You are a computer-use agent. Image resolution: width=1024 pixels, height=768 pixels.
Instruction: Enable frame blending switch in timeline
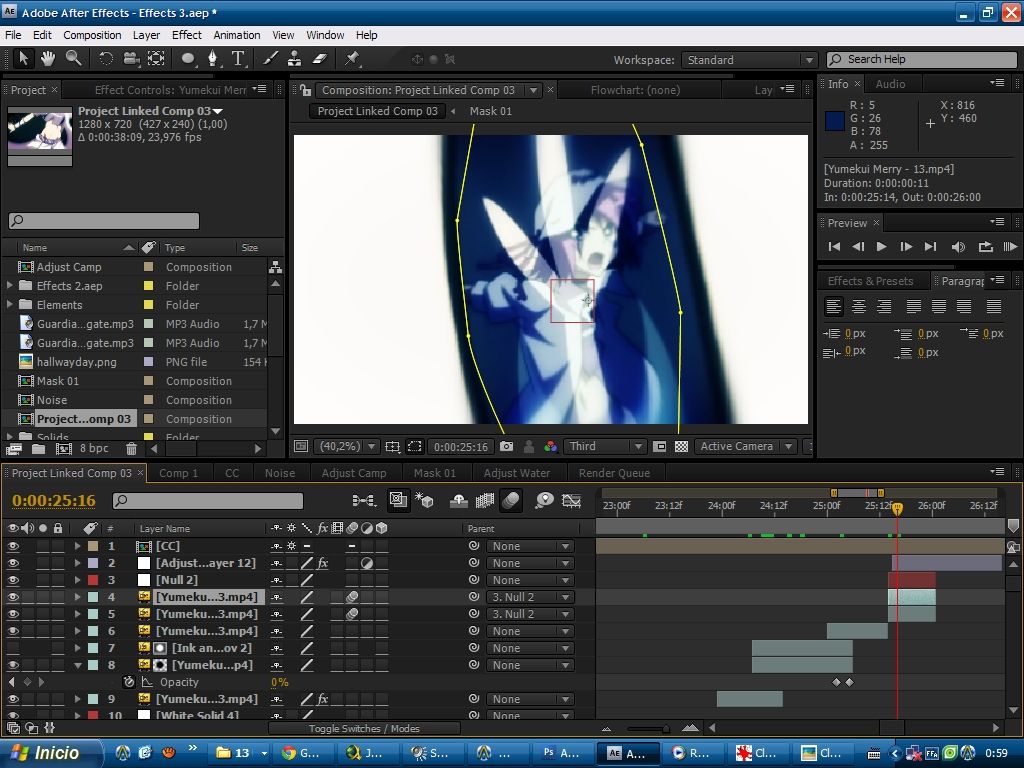(485, 500)
